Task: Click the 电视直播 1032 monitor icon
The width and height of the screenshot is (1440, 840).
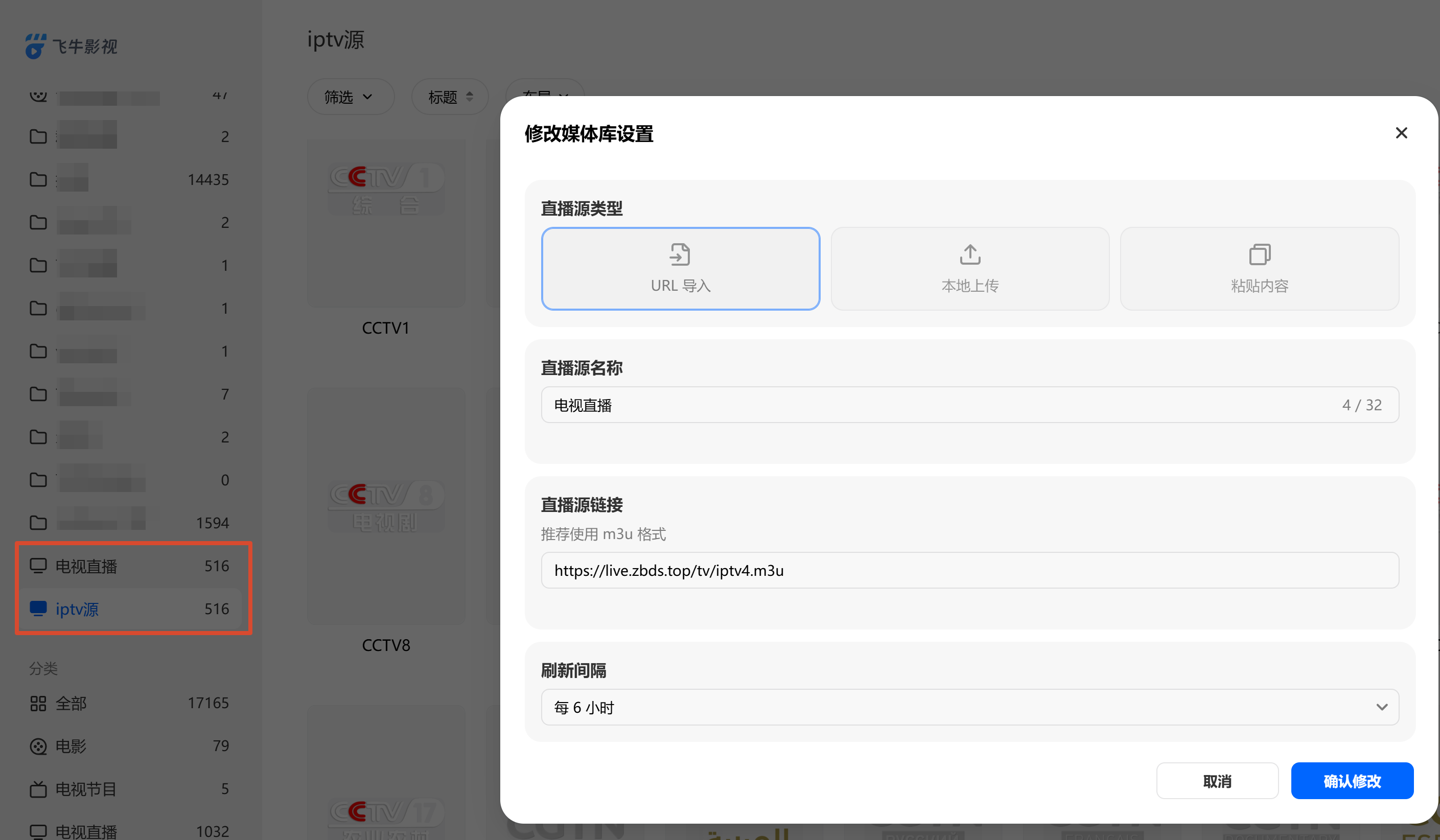Action: (x=38, y=832)
